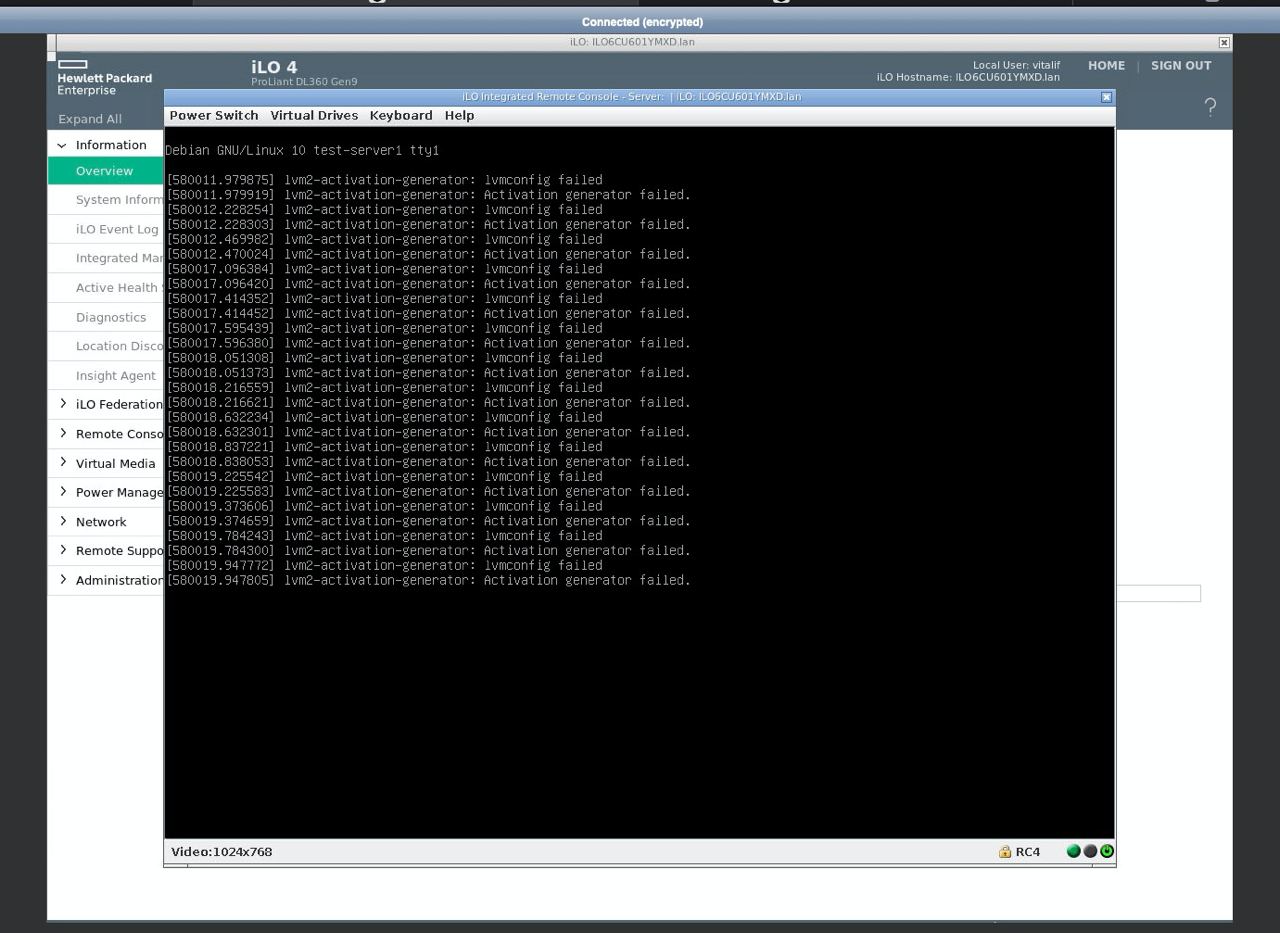The image size is (1280, 933).
Task: Click the Hewlett Packard Enterprise logo
Action: tap(104, 78)
